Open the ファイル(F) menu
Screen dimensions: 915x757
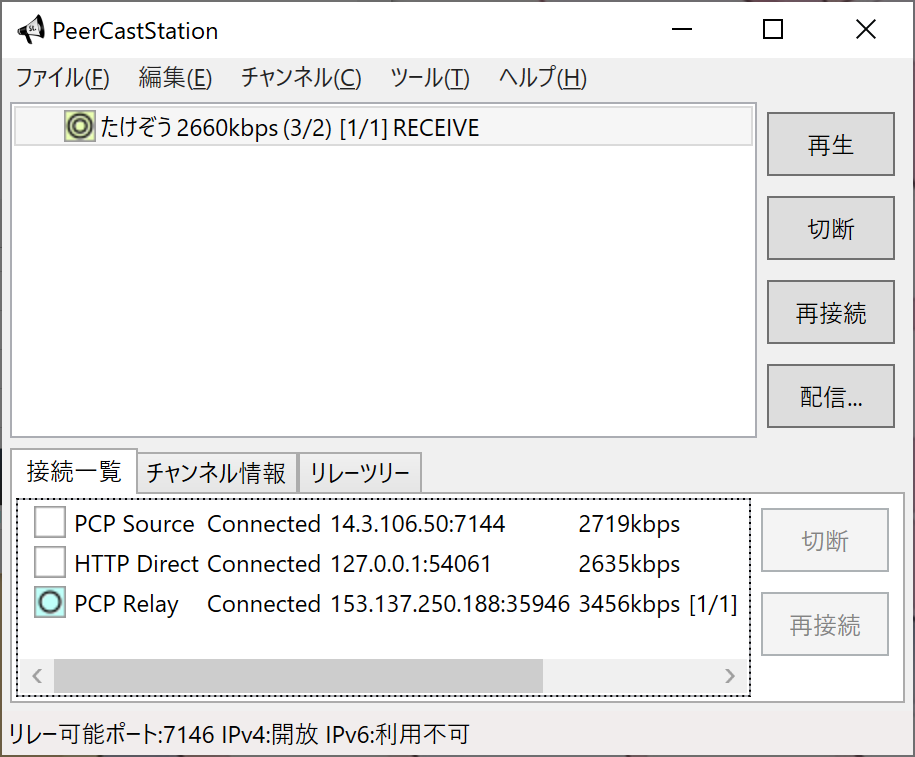point(62,78)
